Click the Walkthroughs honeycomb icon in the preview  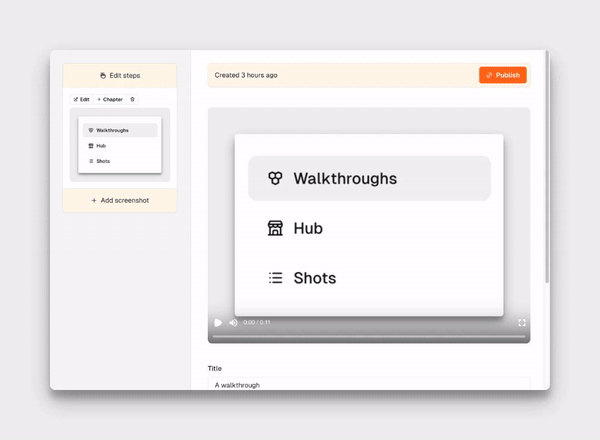tap(275, 178)
